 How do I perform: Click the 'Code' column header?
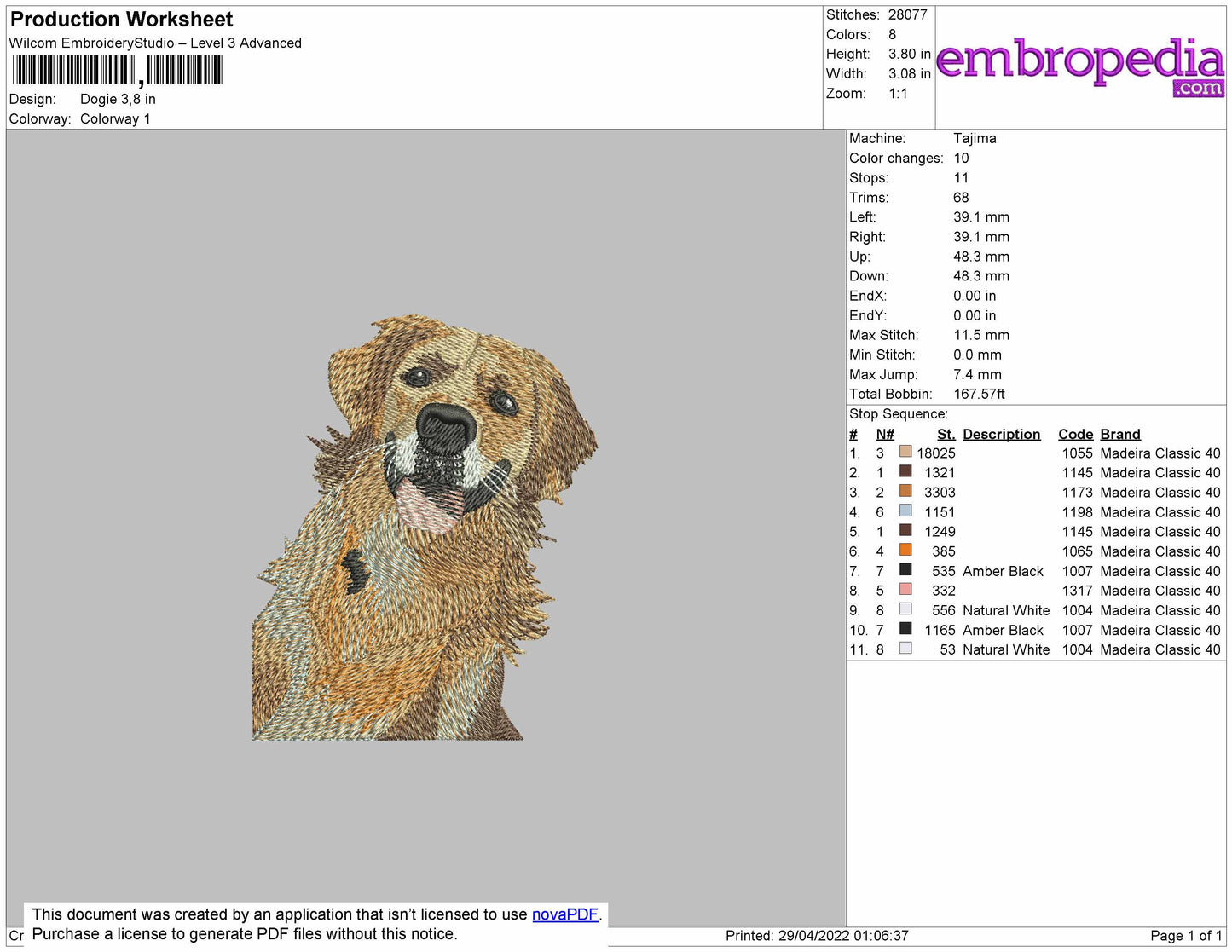coord(1075,435)
